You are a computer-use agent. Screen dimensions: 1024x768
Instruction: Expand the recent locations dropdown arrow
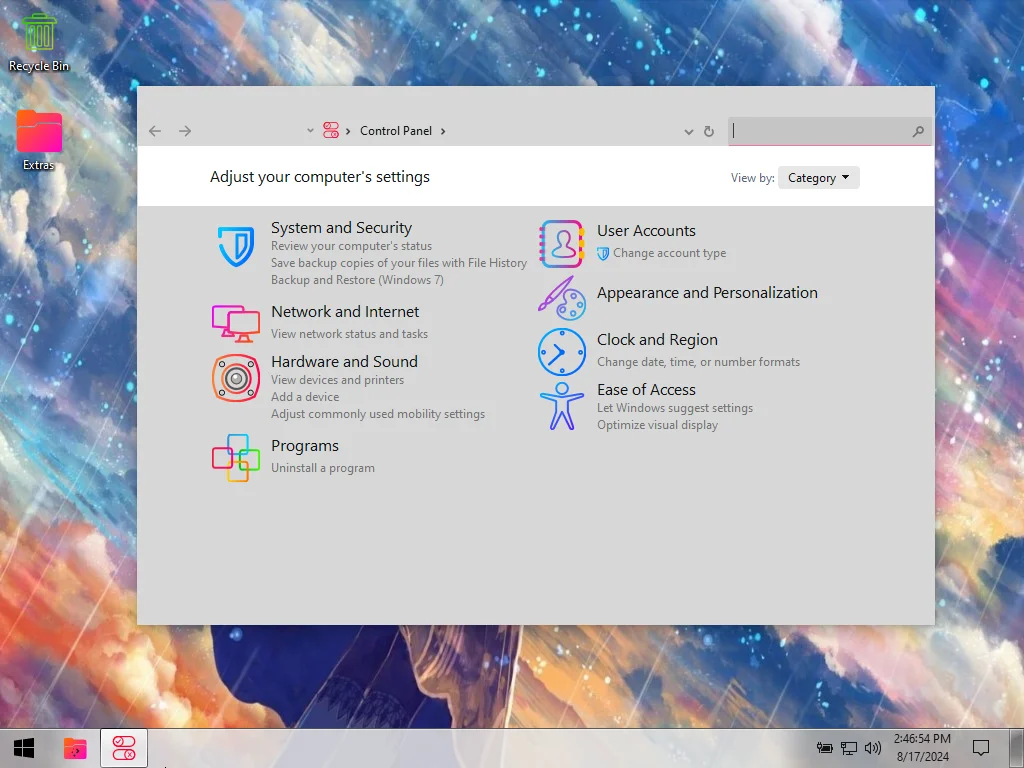[x=310, y=131]
